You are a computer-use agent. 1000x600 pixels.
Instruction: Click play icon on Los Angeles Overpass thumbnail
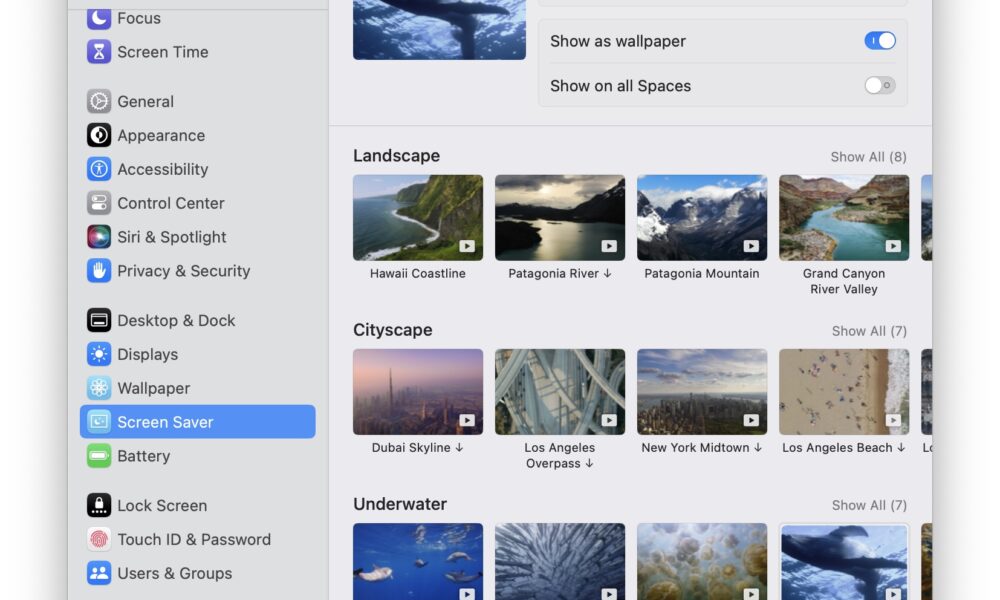[609, 420]
